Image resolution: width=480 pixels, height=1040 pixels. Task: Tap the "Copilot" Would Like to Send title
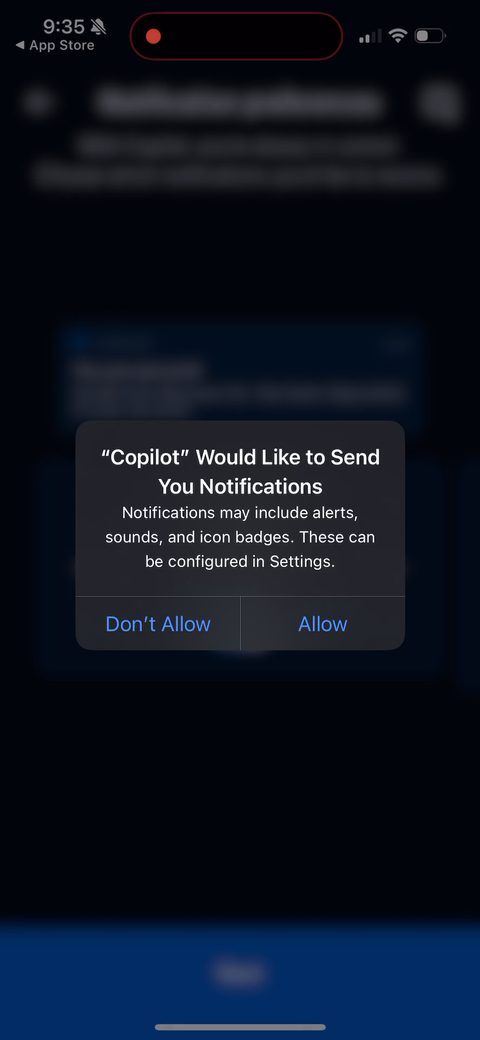click(240, 472)
